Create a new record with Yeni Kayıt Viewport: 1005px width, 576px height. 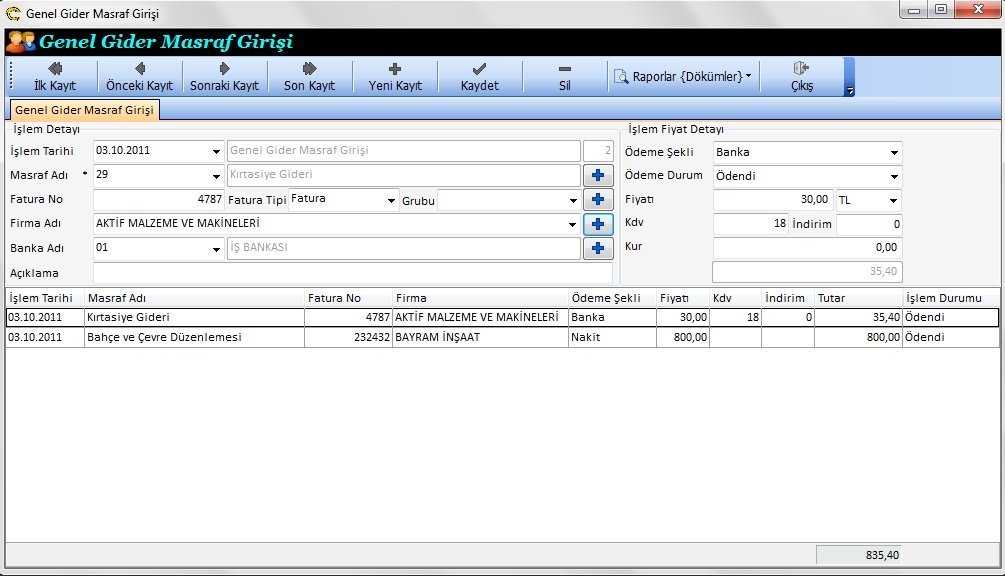click(394, 77)
